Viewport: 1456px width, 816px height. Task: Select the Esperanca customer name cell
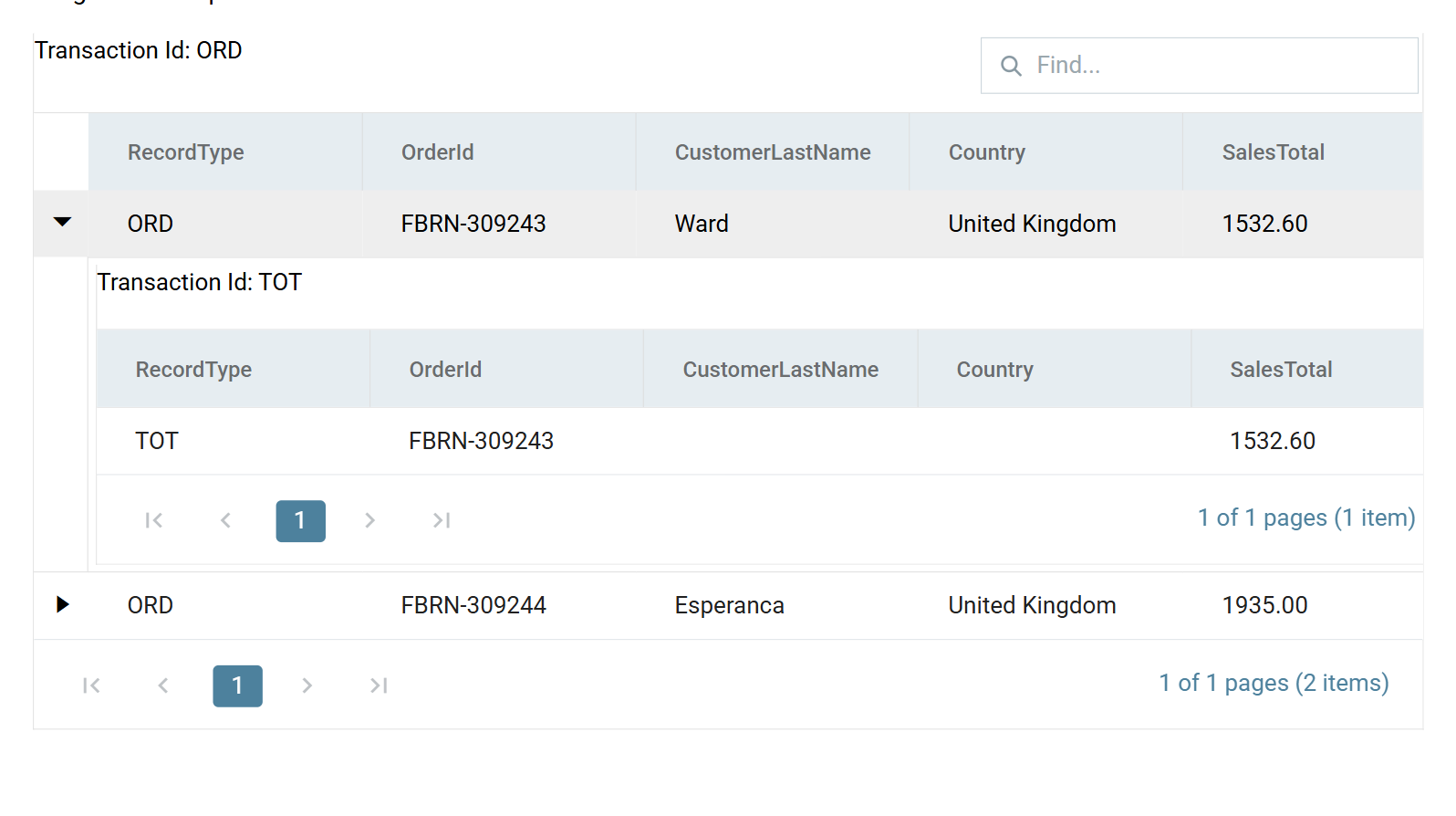tap(773, 605)
